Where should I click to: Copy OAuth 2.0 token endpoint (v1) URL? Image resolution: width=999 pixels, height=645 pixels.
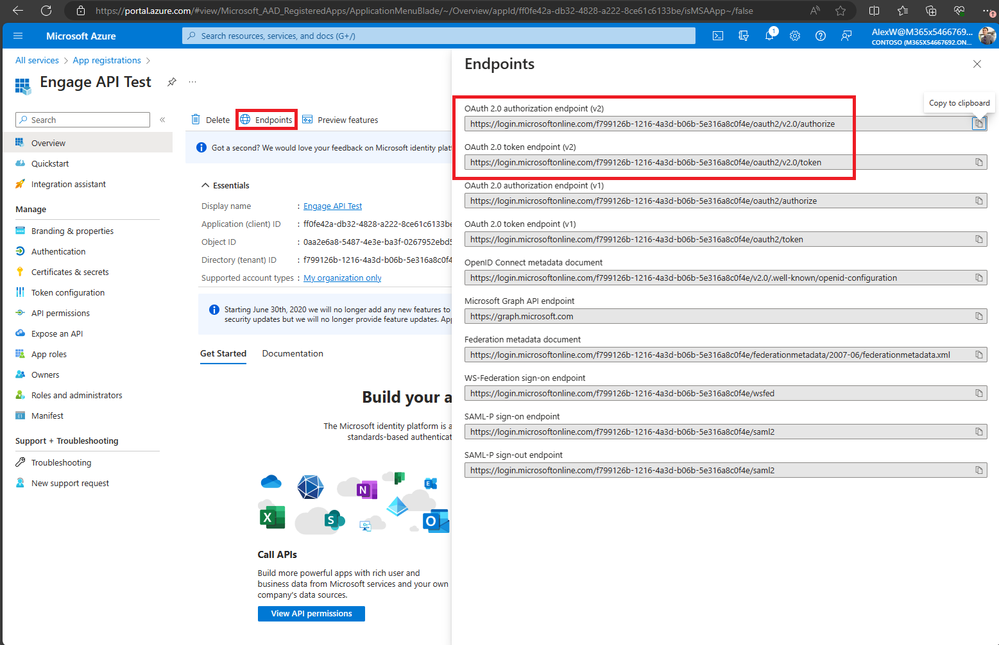pos(979,240)
